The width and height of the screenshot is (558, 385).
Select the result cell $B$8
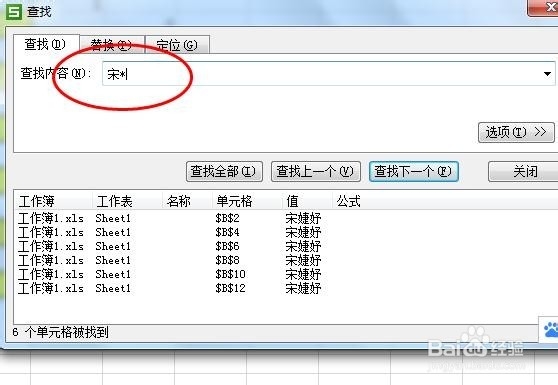pos(227,260)
